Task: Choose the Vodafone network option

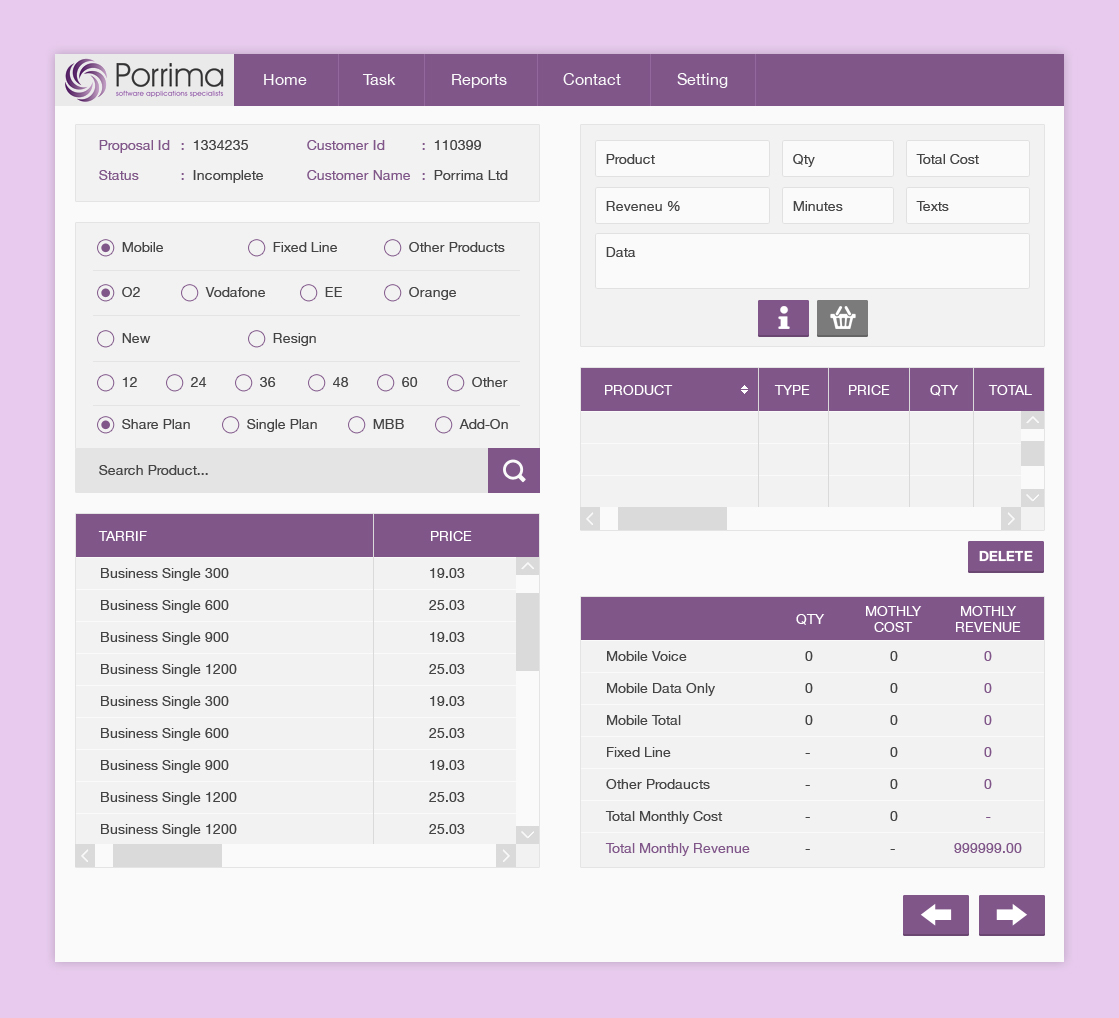Action: [189, 293]
